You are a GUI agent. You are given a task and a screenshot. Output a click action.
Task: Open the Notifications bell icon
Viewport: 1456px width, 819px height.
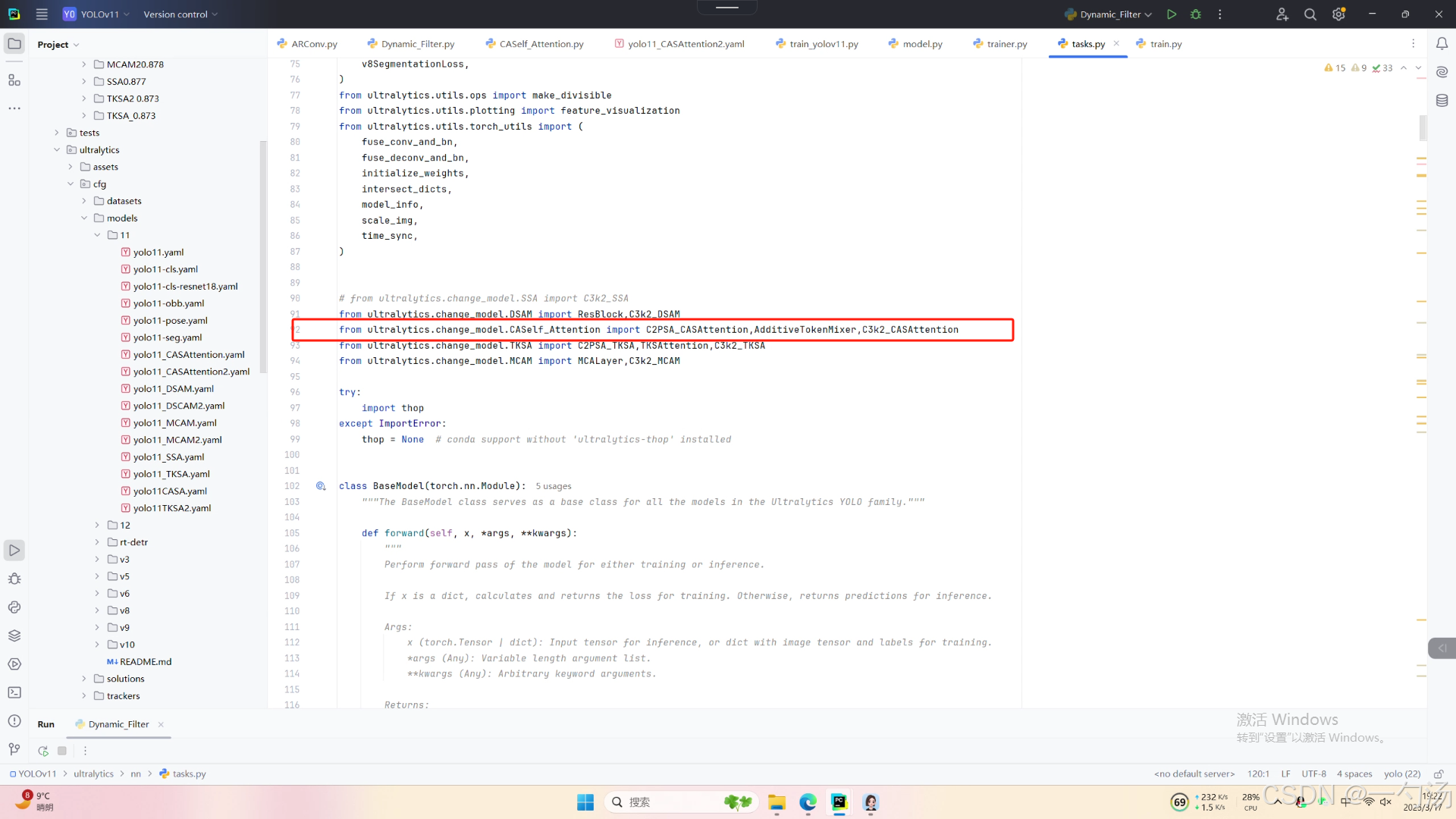click(x=1442, y=44)
